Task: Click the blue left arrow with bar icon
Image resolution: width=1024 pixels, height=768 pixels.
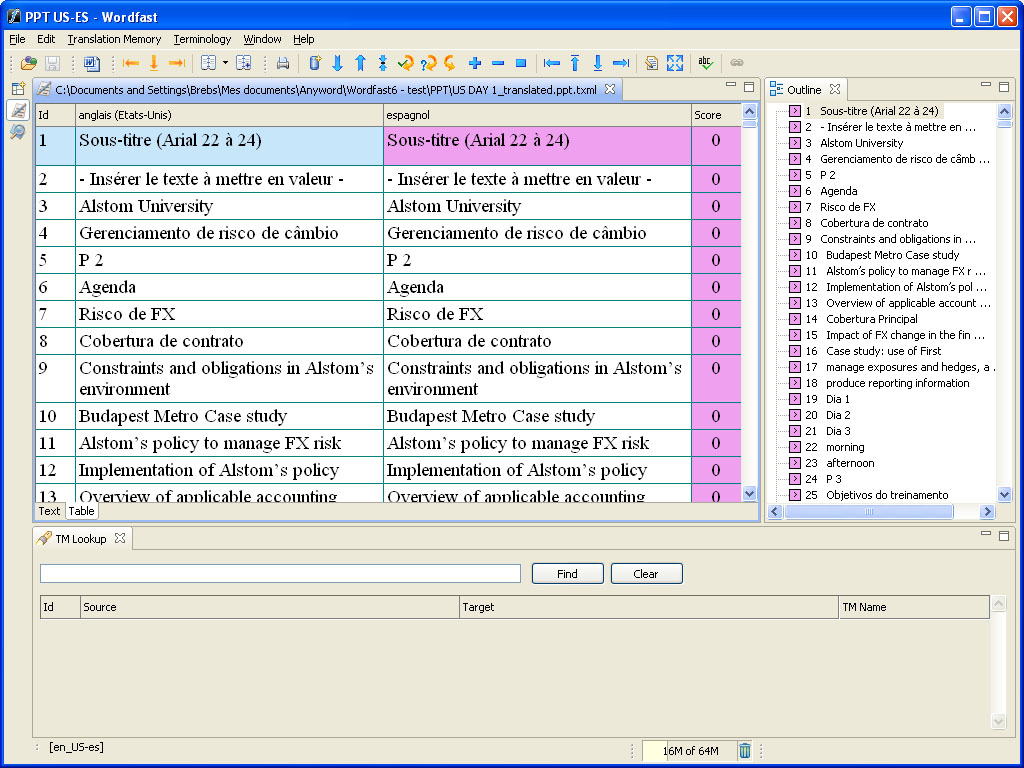Action: [x=552, y=63]
